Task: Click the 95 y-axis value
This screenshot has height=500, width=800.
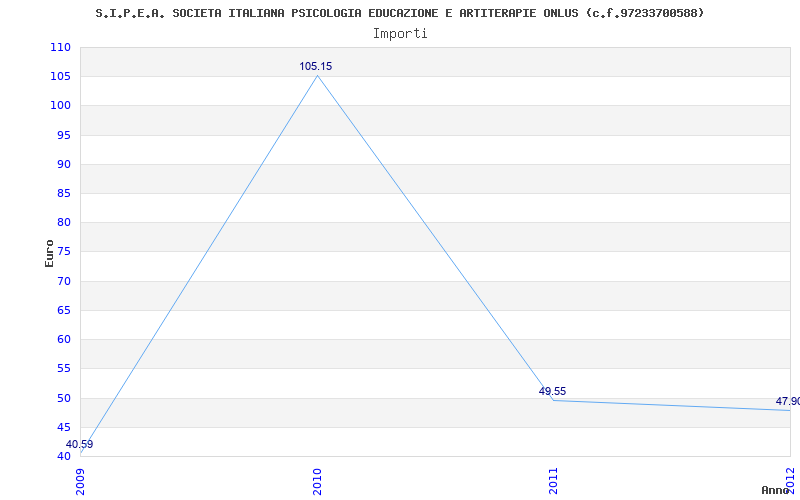Action: pyautogui.click(x=63, y=135)
